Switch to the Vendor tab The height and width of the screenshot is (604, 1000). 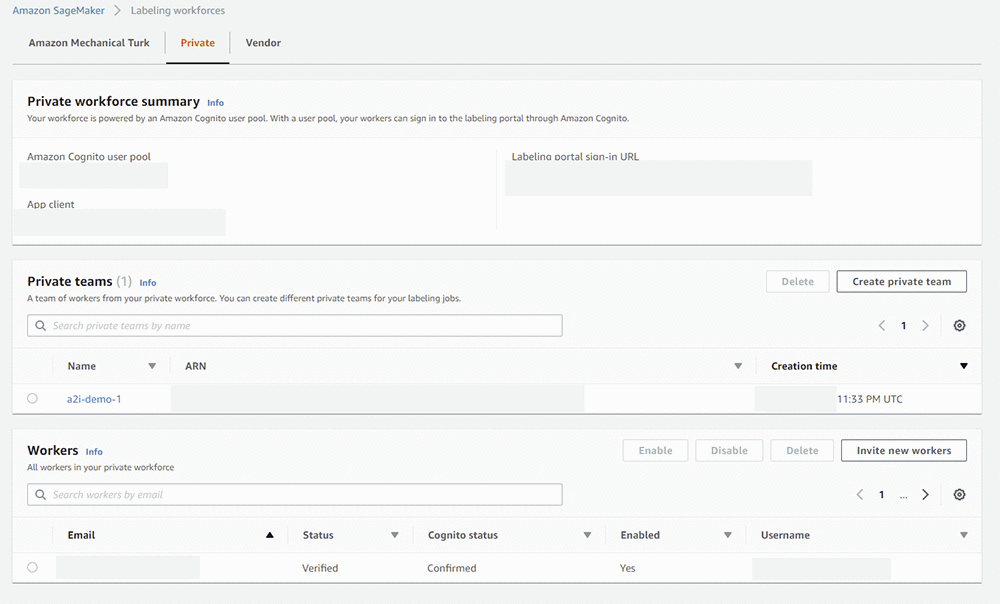(x=263, y=43)
